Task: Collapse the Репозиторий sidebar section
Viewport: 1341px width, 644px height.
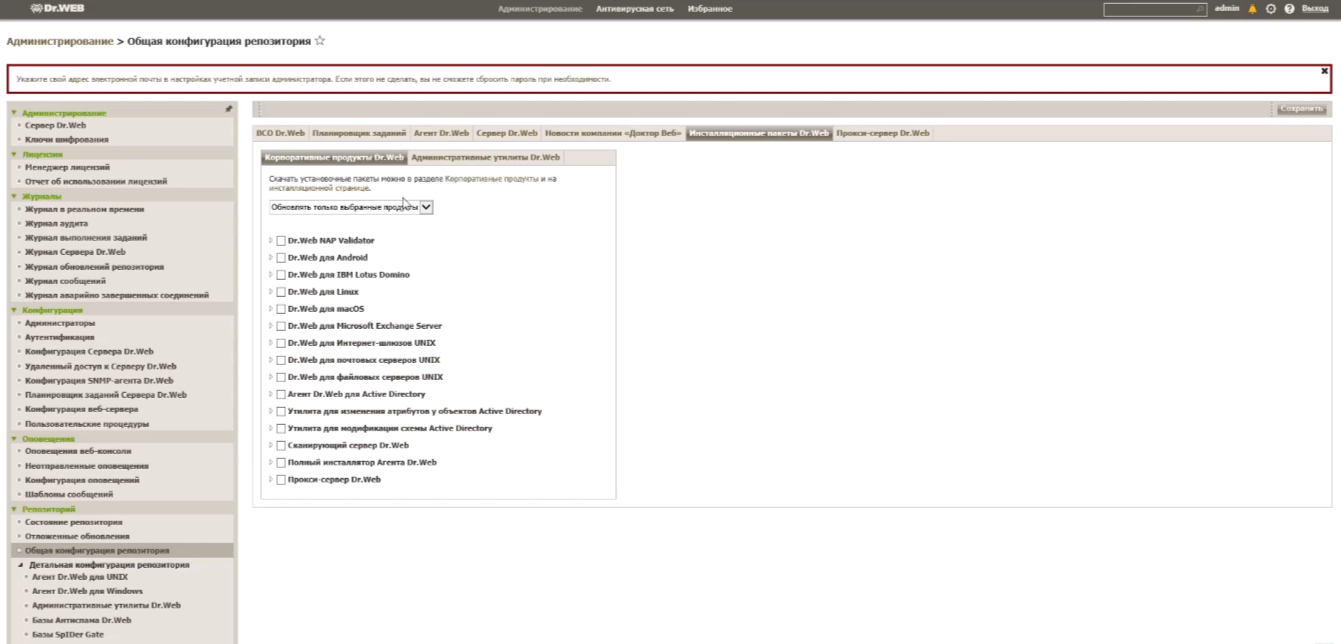Action: (14, 510)
